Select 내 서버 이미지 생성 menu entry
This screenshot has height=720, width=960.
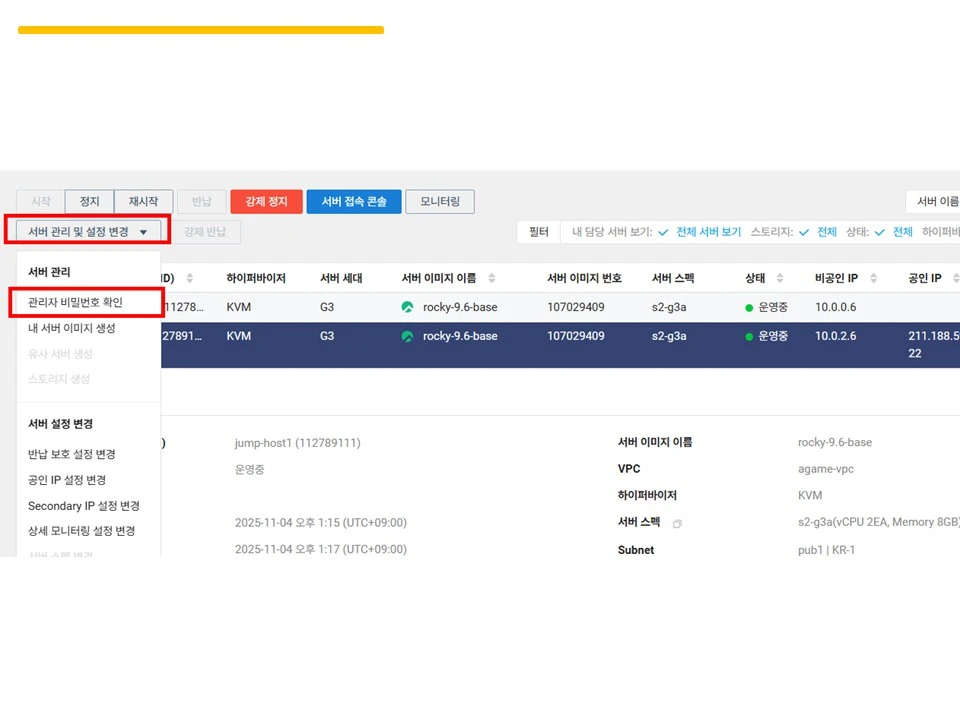(x=72, y=328)
